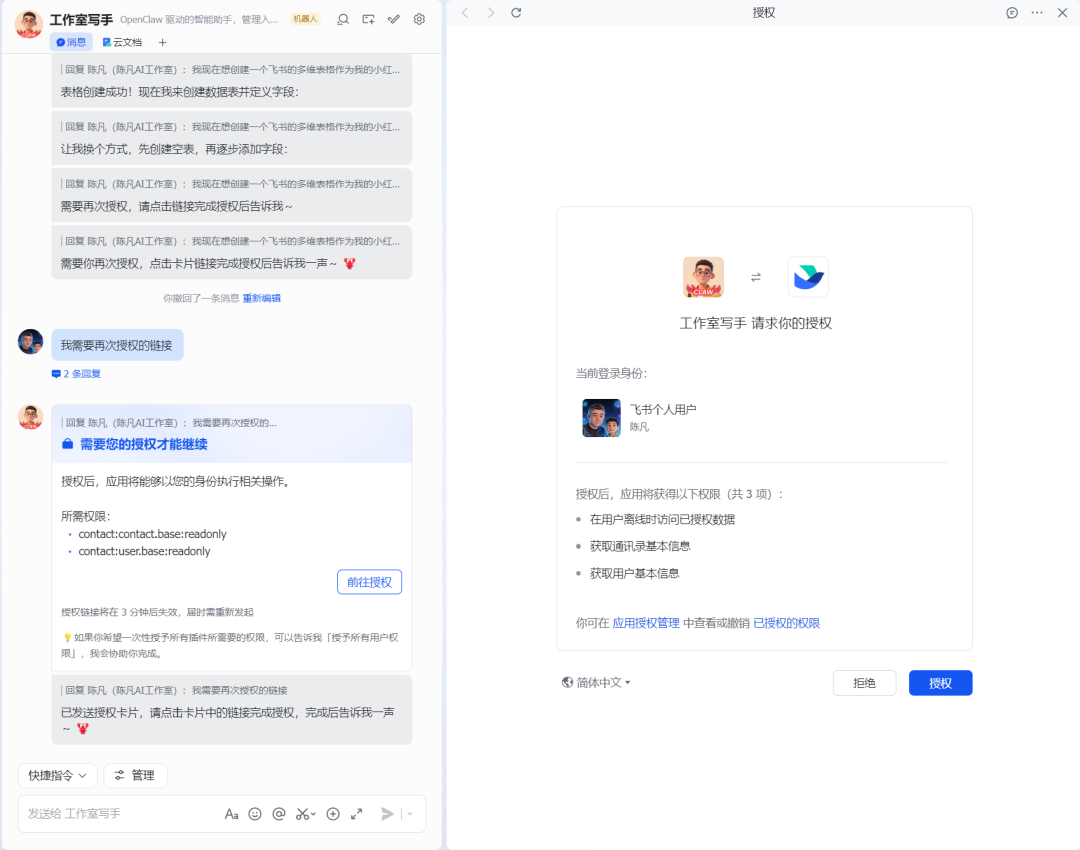Open text formatting Aa icon

pos(231,814)
